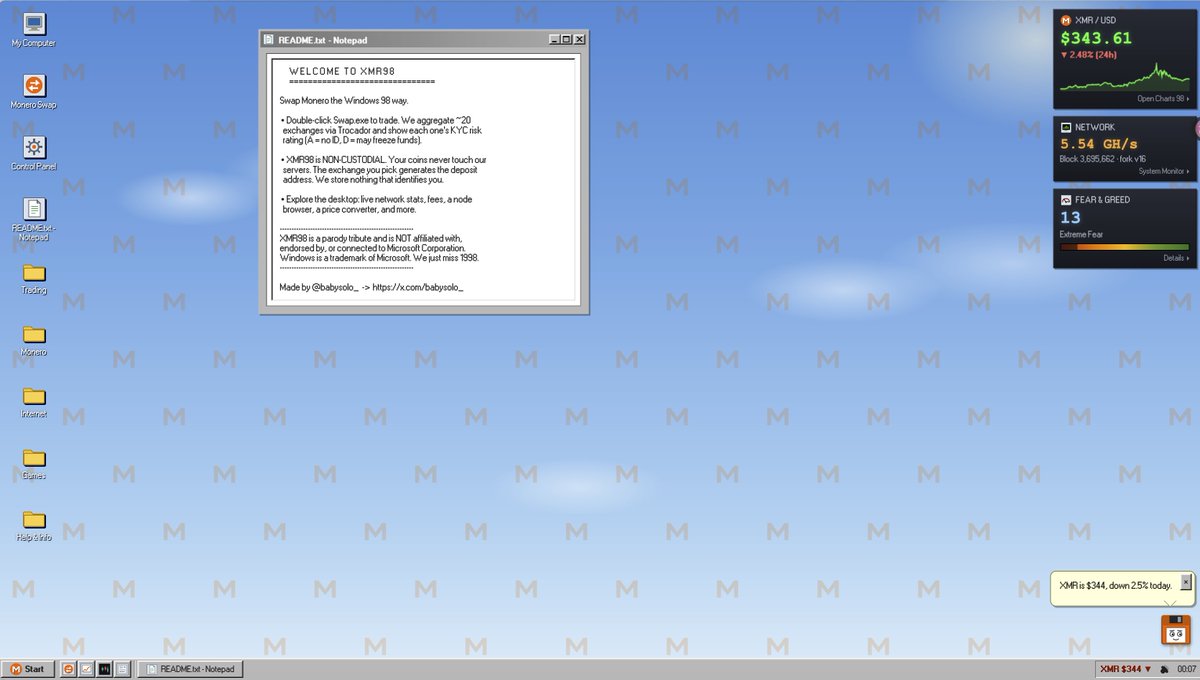This screenshot has height=680, width=1200.
Task: Click the https://x.com/babysolo_ URL in Notepad
Action: click(x=418, y=287)
